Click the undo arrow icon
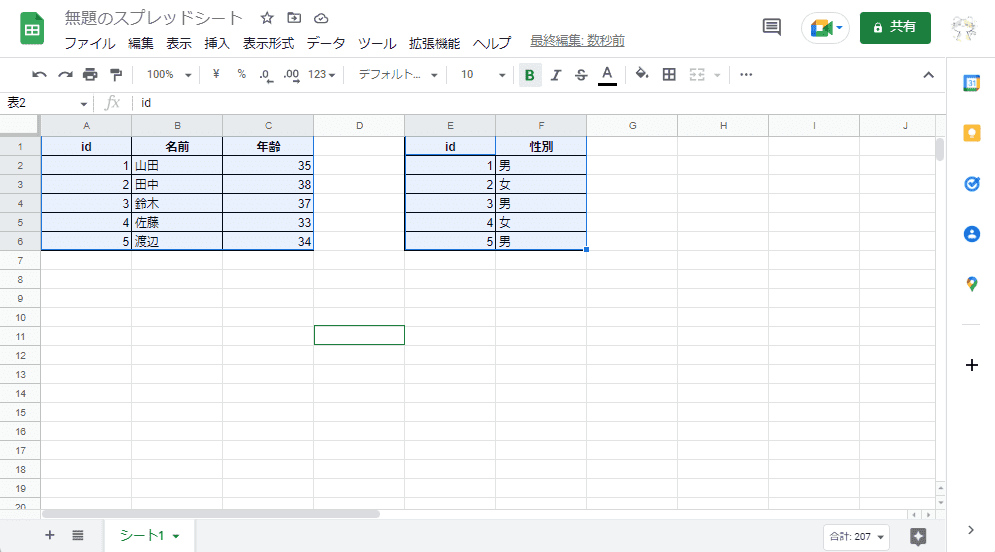 (39, 74)
